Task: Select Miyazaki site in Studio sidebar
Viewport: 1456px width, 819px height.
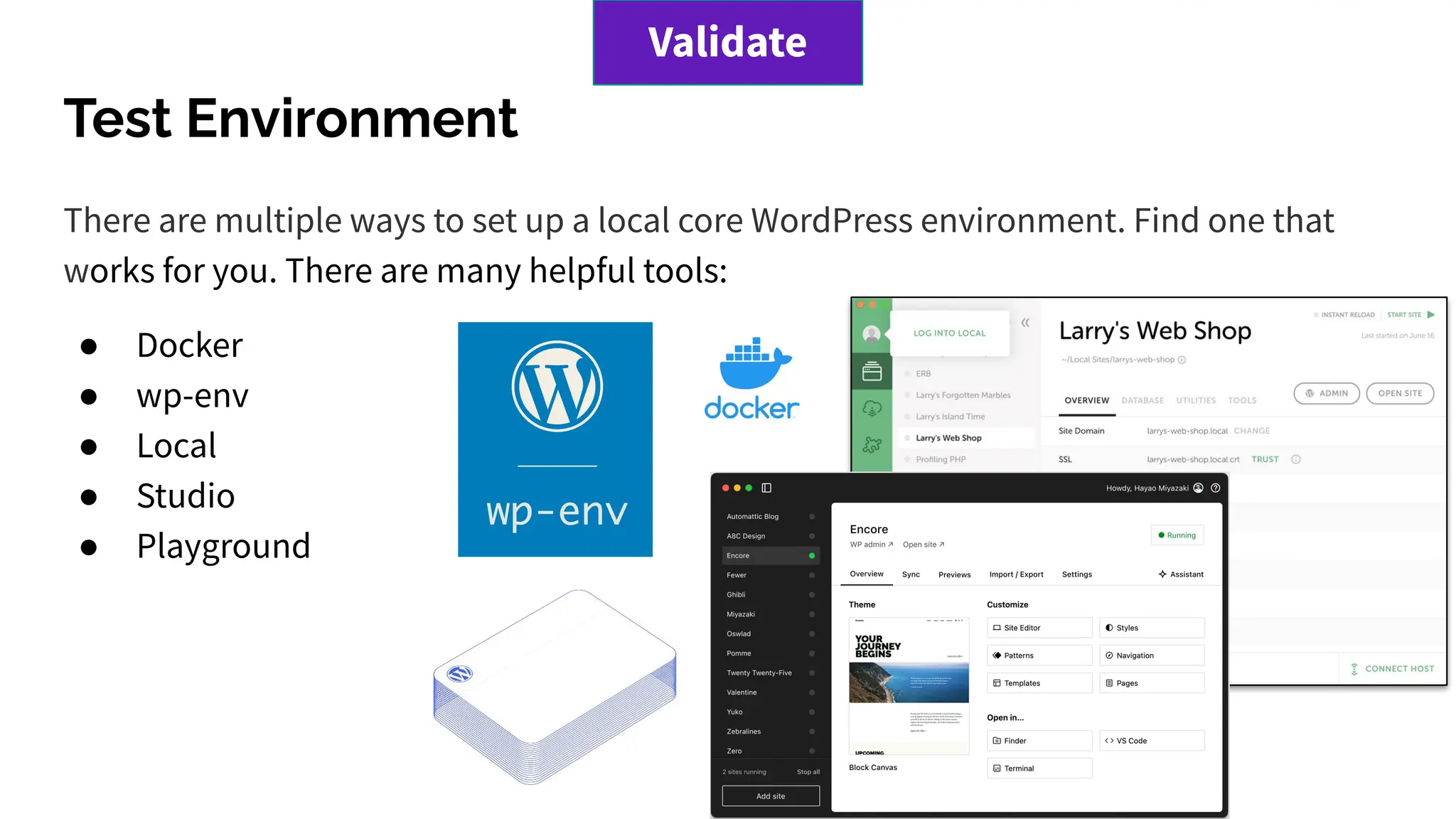Action: tap(771, 614)
